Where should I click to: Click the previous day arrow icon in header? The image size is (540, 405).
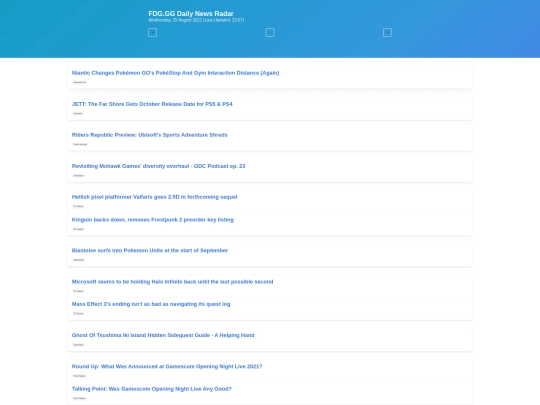[x=153, y=32]
